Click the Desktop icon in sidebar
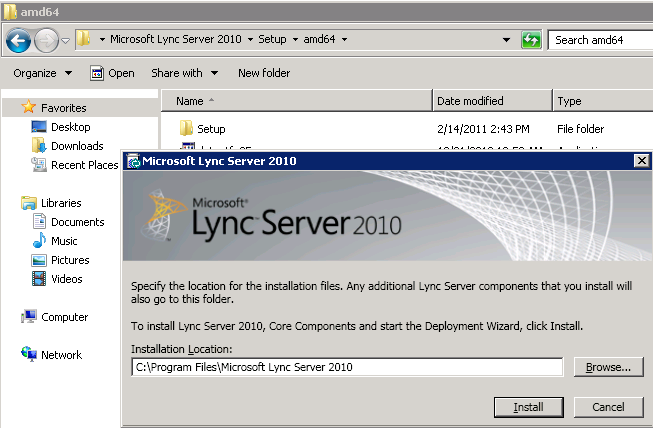Viewport: 653px width, 428px height. pyautogui.click(x=39, y=127)
